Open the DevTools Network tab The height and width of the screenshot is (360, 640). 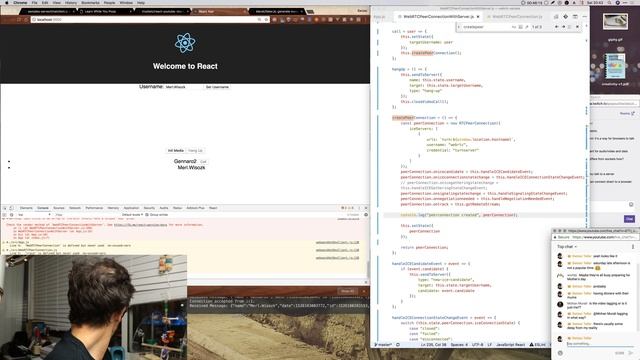tap(75, 208)
